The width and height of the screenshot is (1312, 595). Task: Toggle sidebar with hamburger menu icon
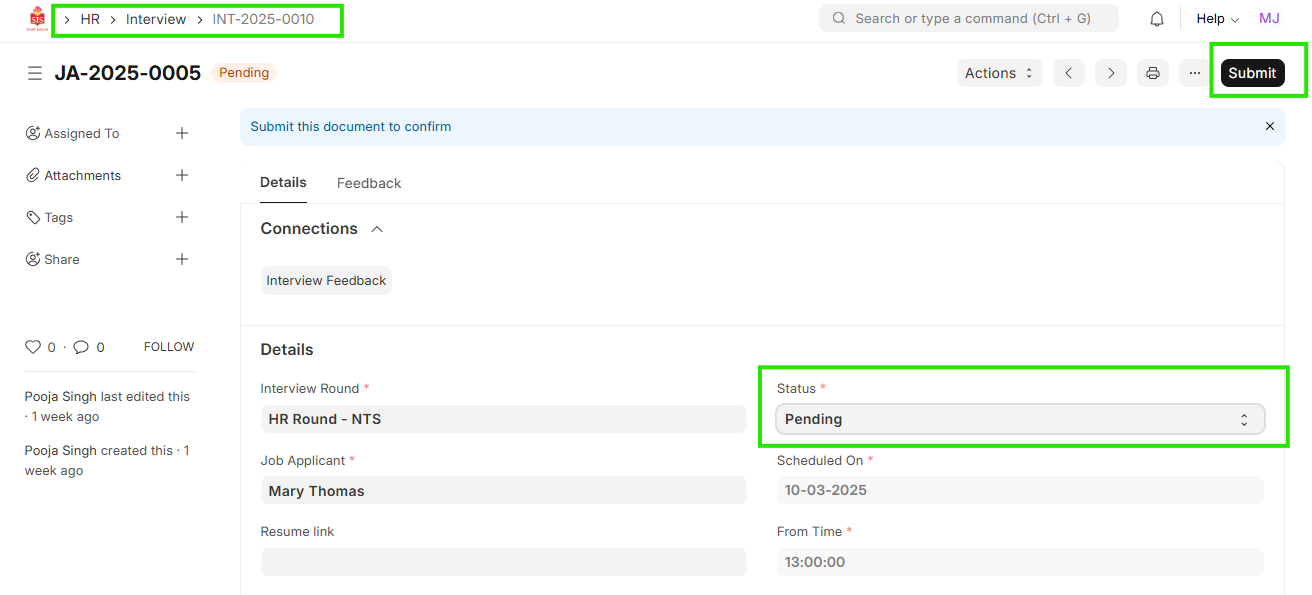tap(35, 73)
